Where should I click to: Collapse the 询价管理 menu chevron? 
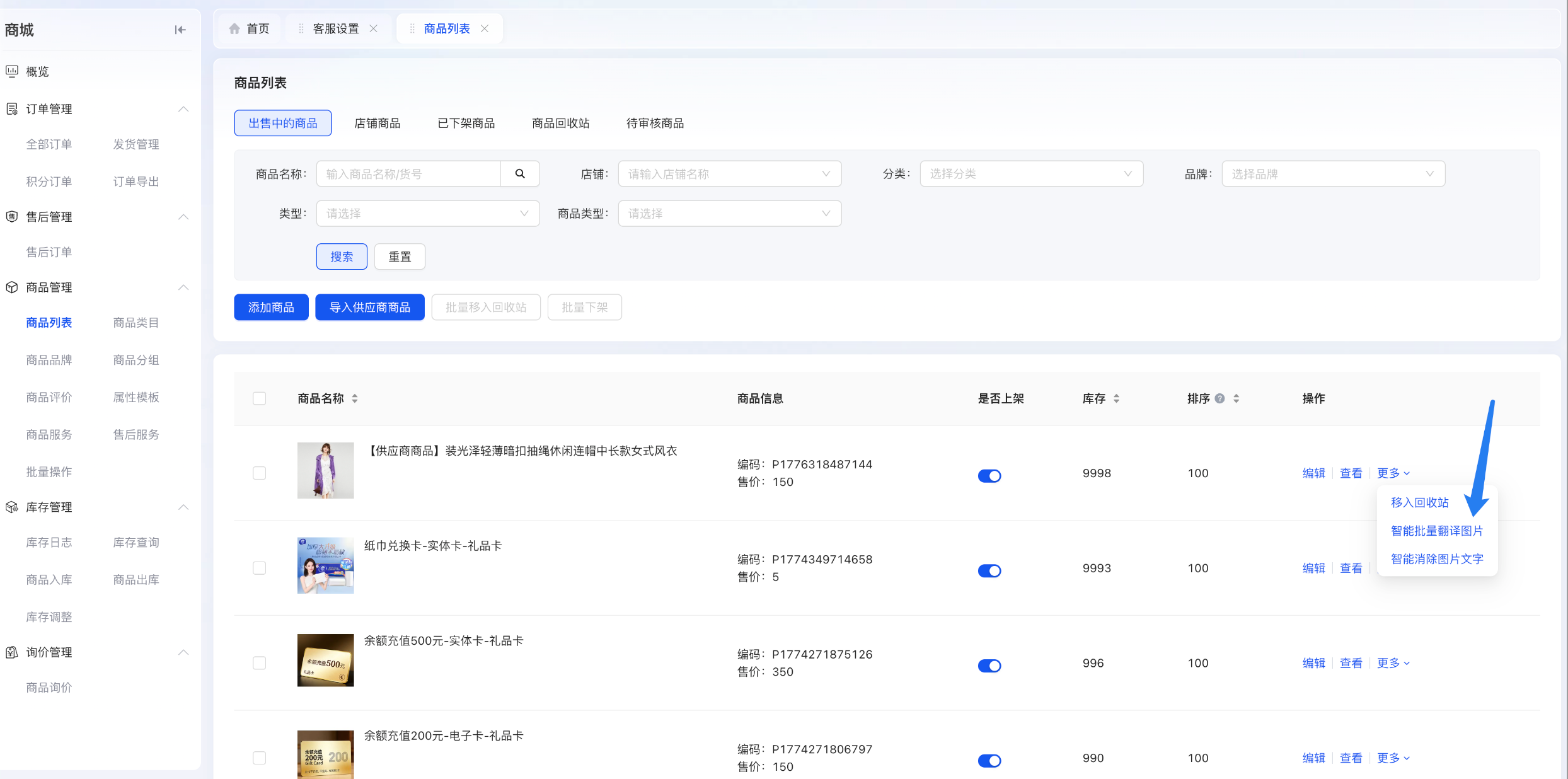pos(183,652)
